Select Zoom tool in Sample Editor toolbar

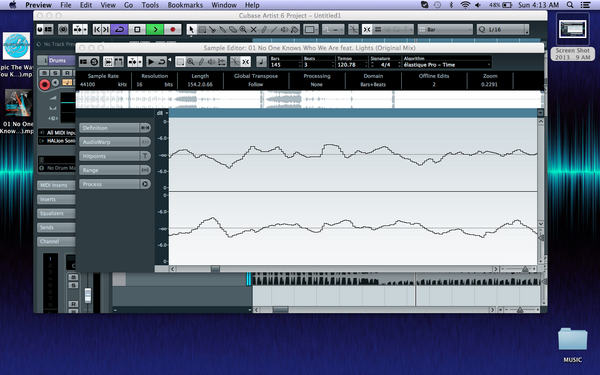coord(191,62)
